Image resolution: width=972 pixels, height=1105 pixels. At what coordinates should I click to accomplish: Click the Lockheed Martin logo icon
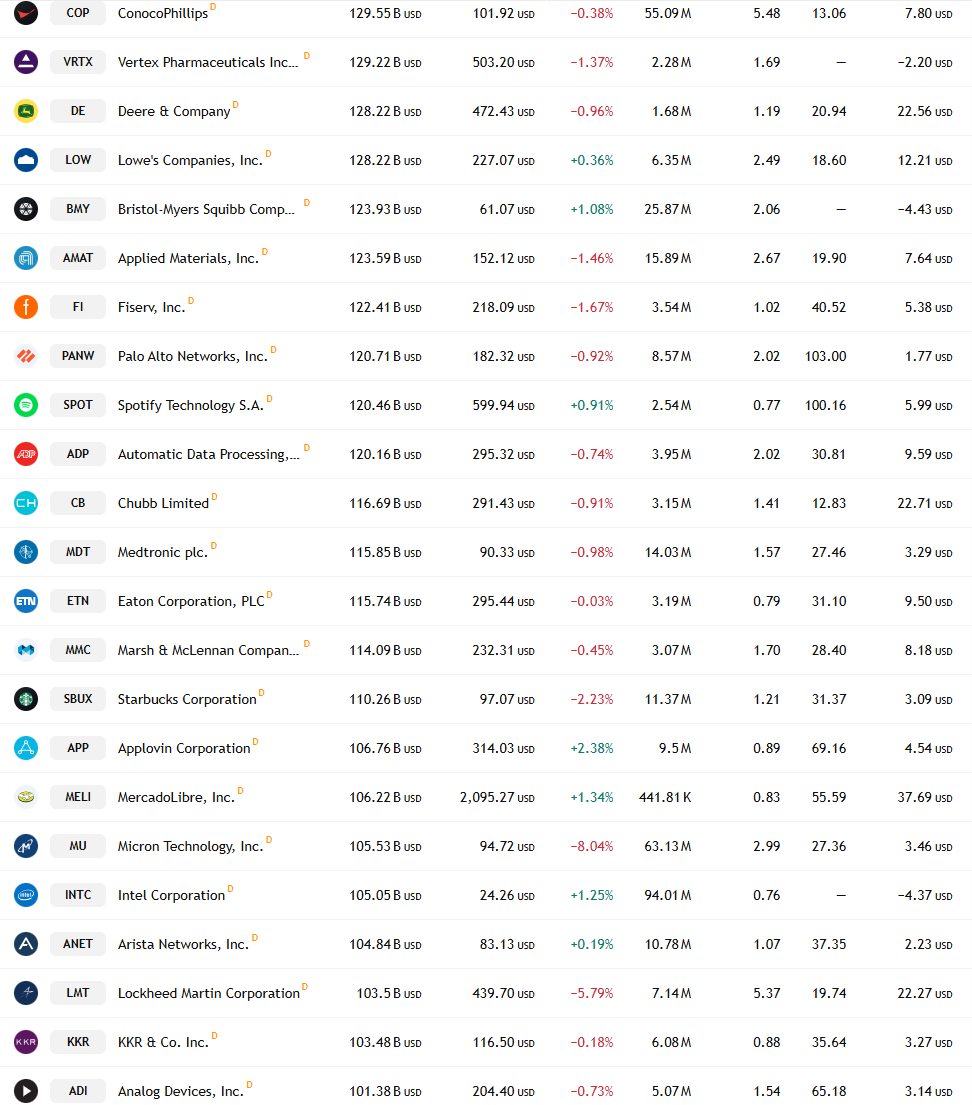coord(26,992)
